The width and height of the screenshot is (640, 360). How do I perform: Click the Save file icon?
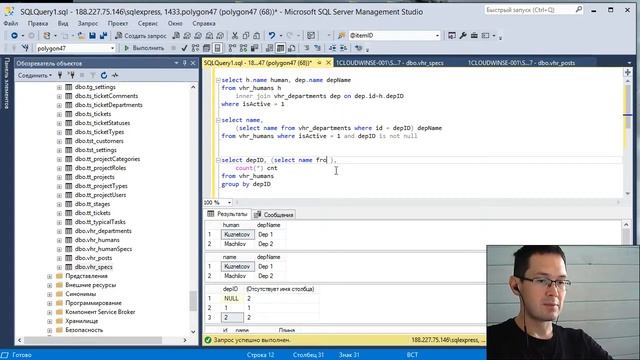point(92,36)
